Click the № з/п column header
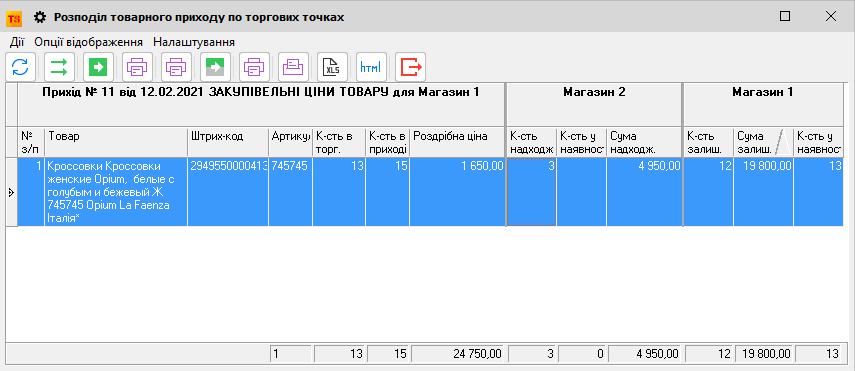 (31, 142)
